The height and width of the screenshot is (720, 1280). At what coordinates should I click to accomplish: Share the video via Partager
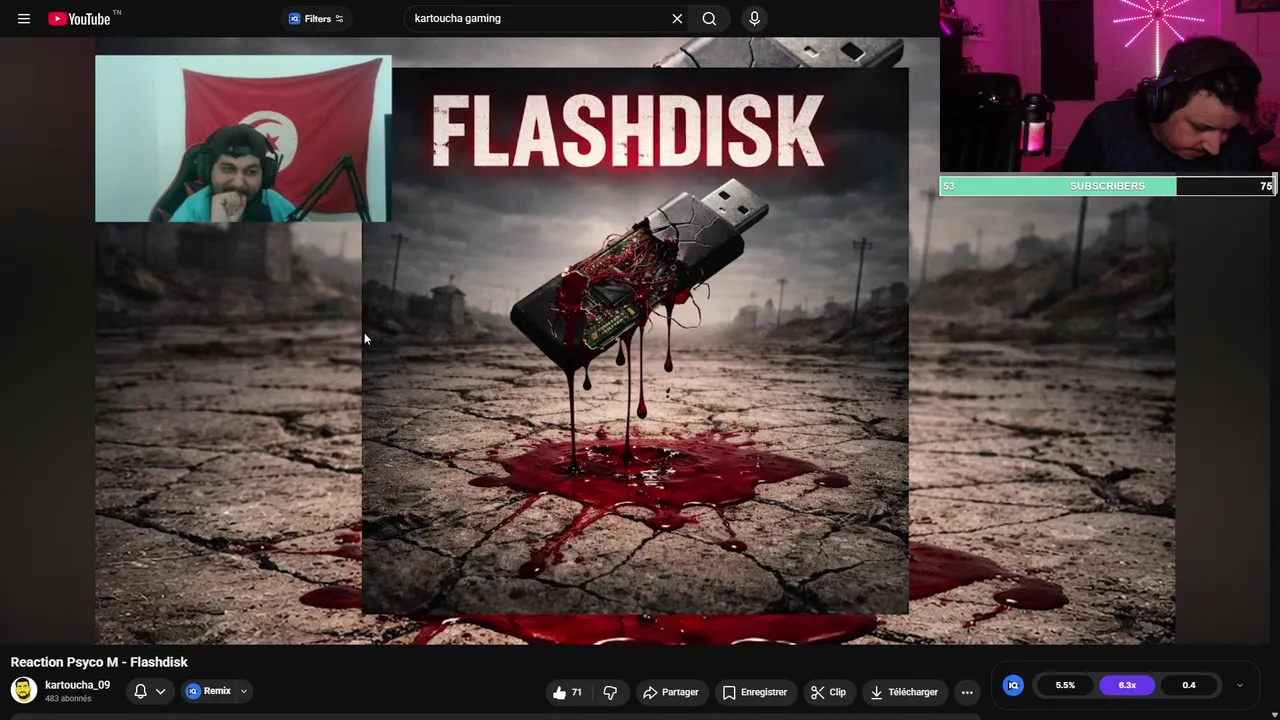click(x=671, y=692)
